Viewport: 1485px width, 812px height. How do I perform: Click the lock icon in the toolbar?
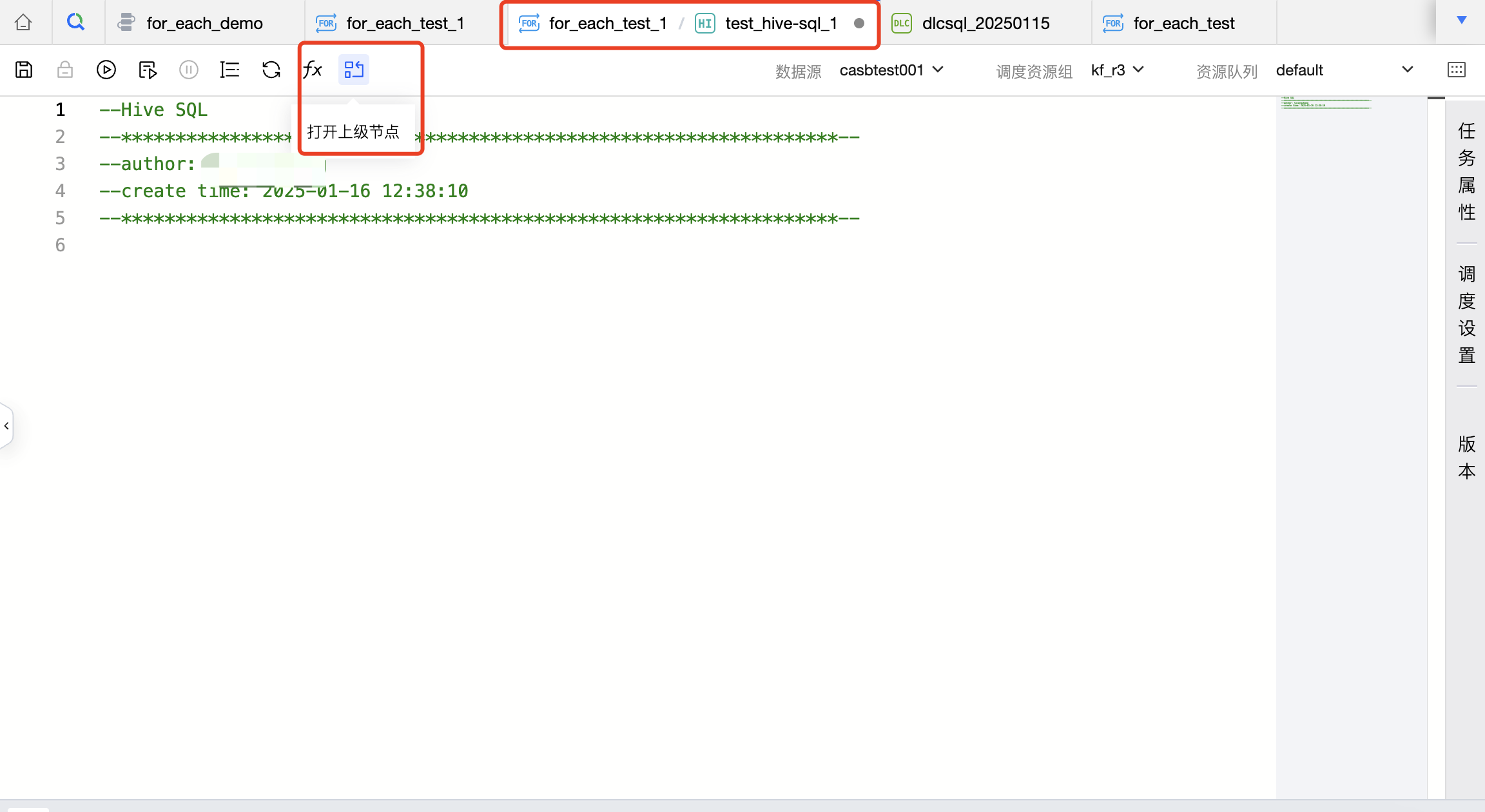(x=65, y=70)
